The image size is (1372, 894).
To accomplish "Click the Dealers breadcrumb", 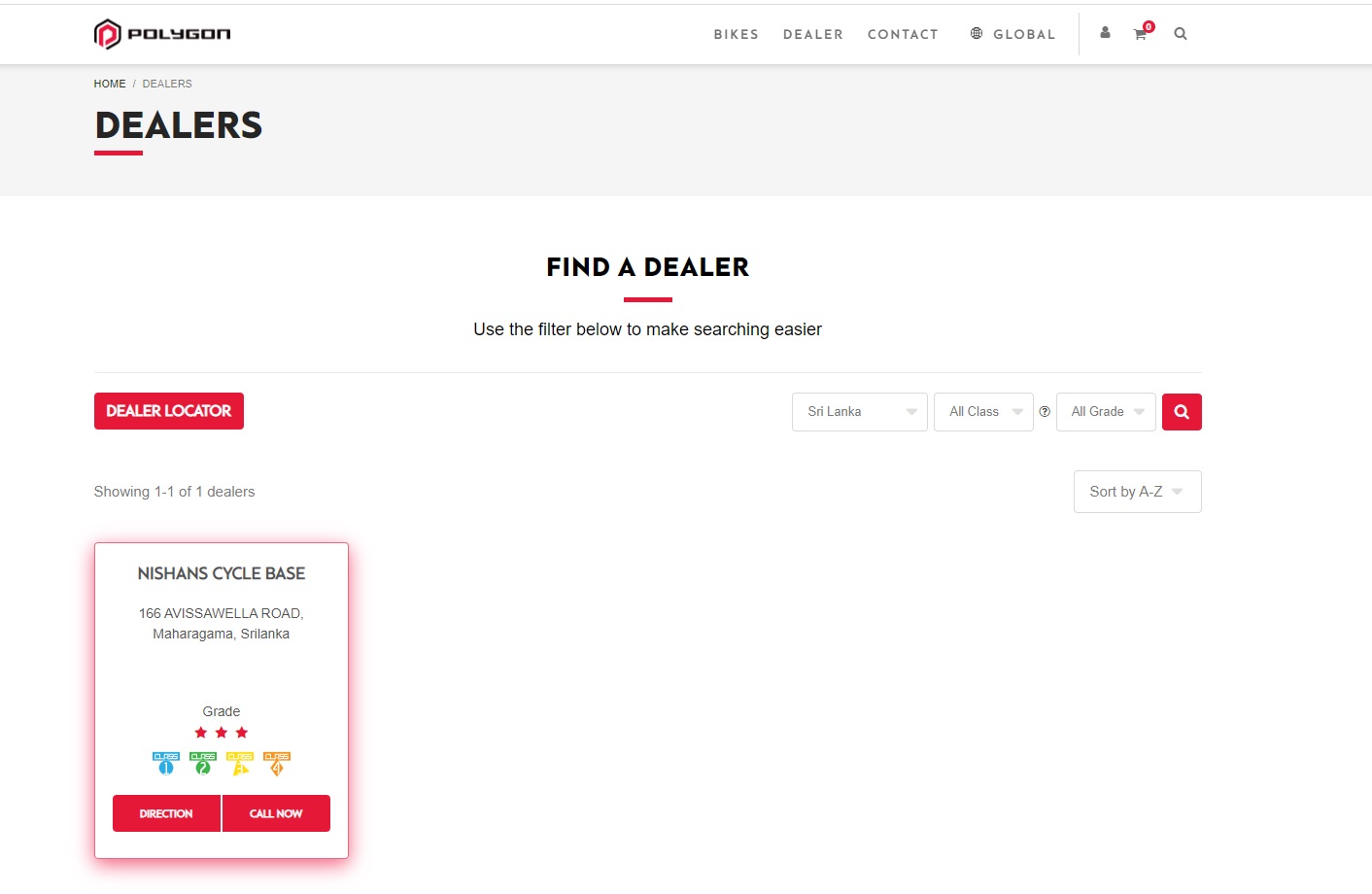I will 167,84.
